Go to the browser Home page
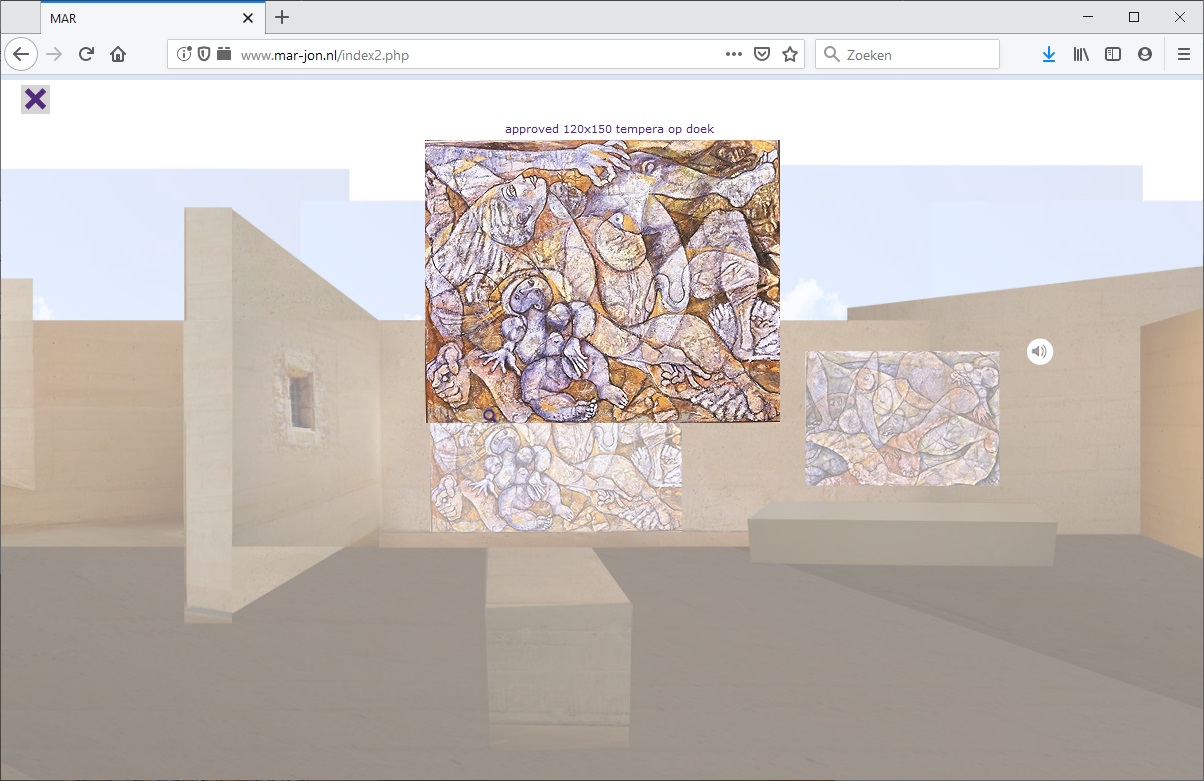1204x781 pixels. pos(118,55)
